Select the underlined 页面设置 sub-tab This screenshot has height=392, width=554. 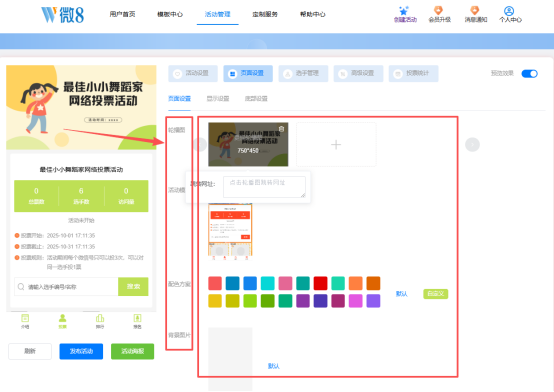[x=179, y=99]
